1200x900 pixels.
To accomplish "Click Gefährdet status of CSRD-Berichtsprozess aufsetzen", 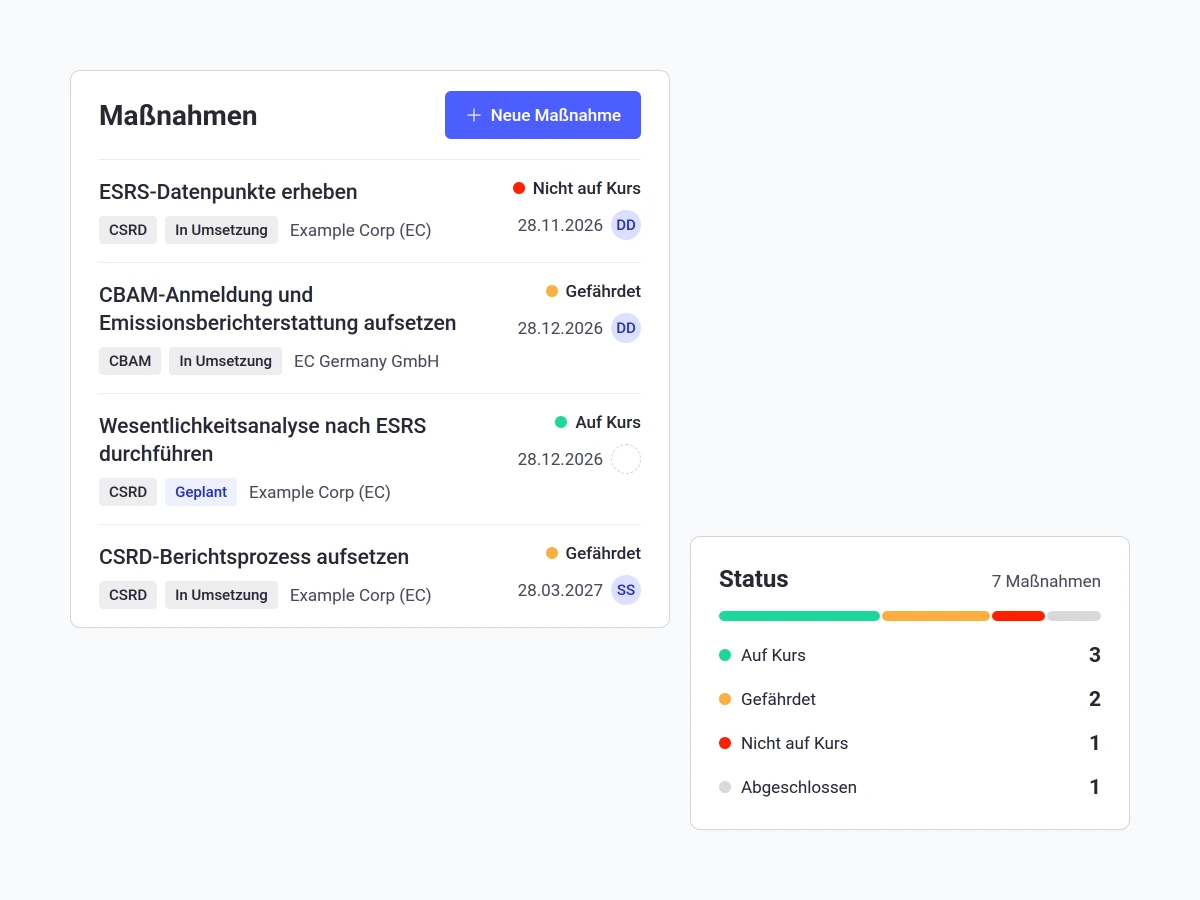I will 593,553.
